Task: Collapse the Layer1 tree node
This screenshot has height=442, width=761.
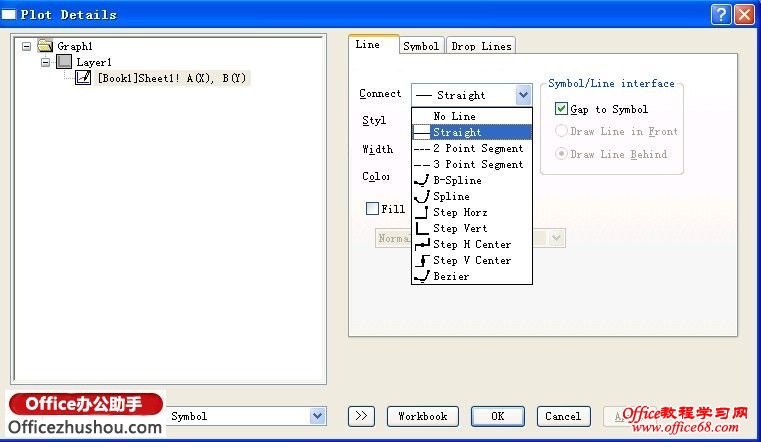Action: (x=46, y=62)
